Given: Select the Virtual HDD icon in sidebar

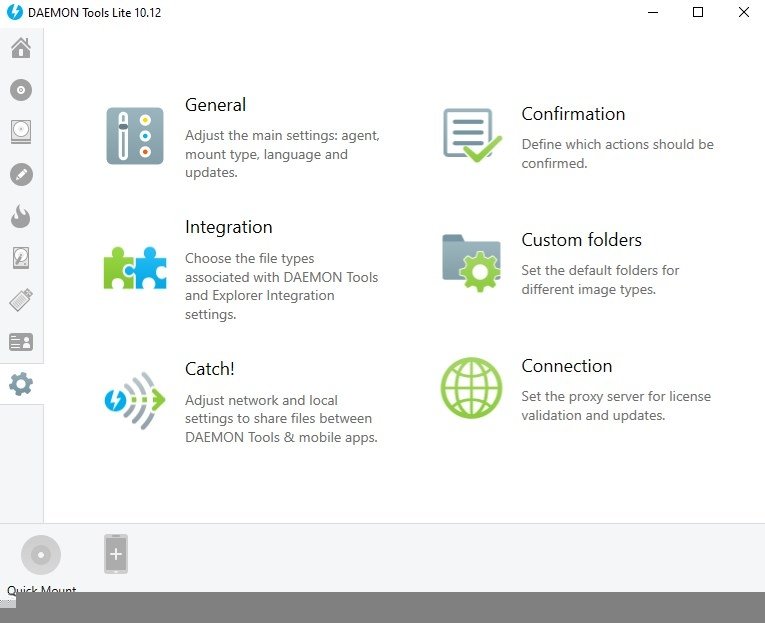Looking at the screenshot, I should point(21,258).
